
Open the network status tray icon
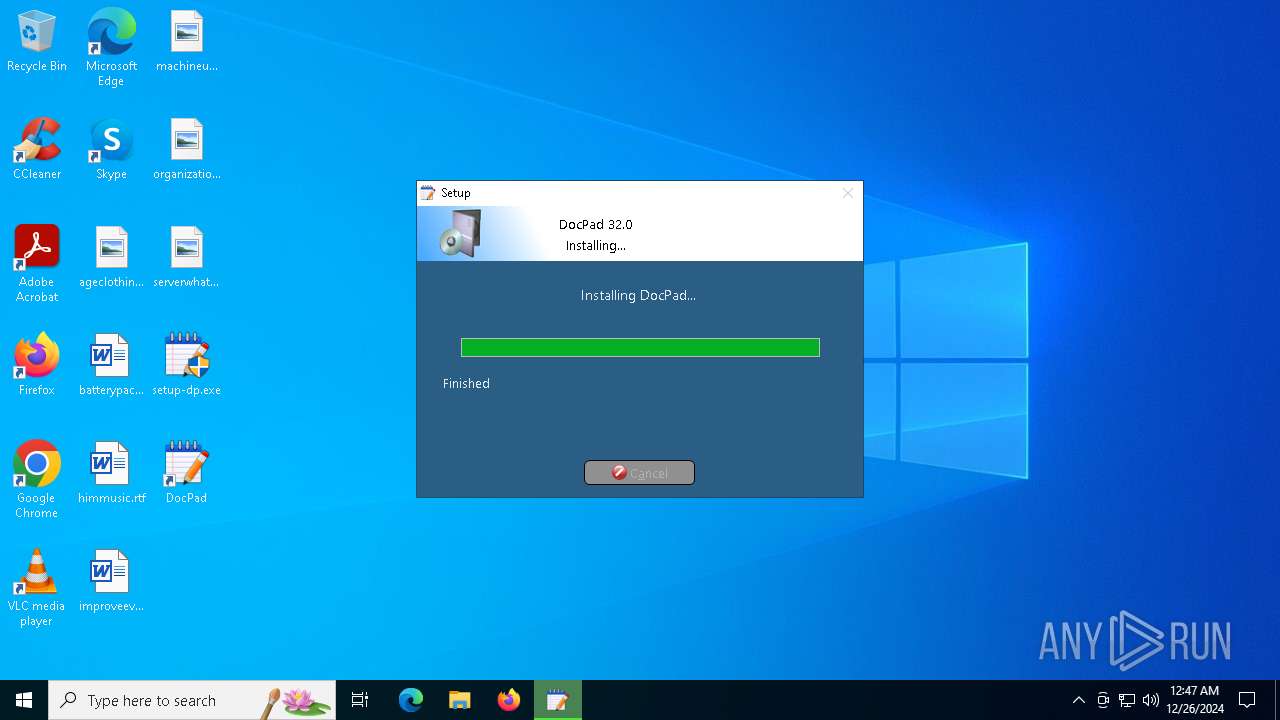click(1127, 700)
